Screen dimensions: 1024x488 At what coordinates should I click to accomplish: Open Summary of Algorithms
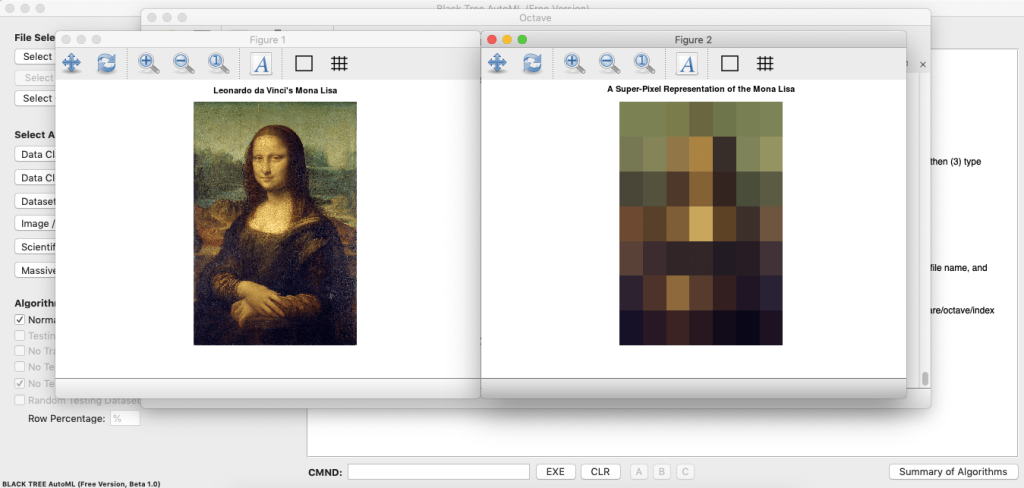pyautogui.click(x=952, y=472)
